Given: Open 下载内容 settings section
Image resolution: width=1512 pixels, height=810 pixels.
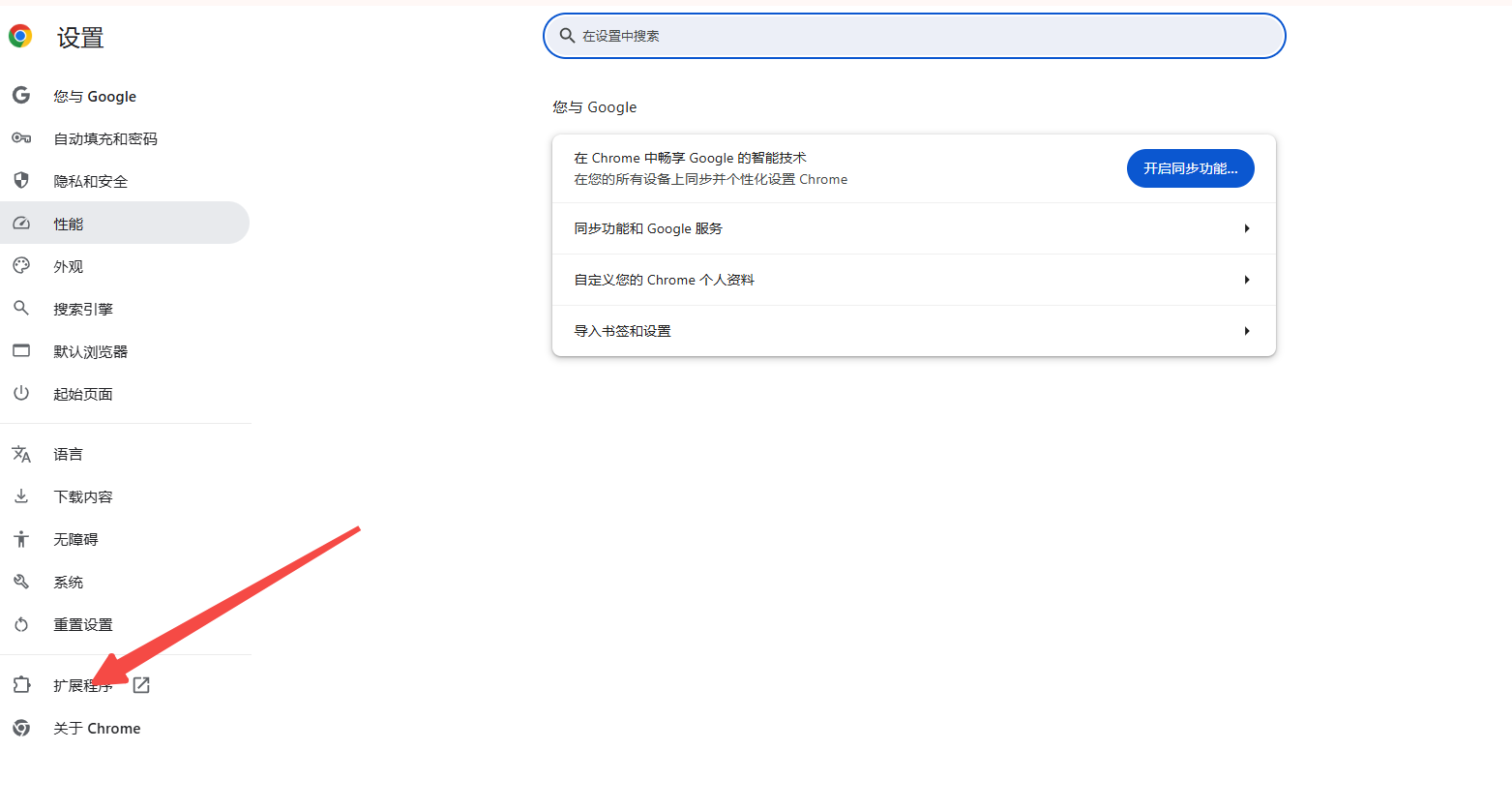Looking at the screenshot, I should tap(125, 496).
